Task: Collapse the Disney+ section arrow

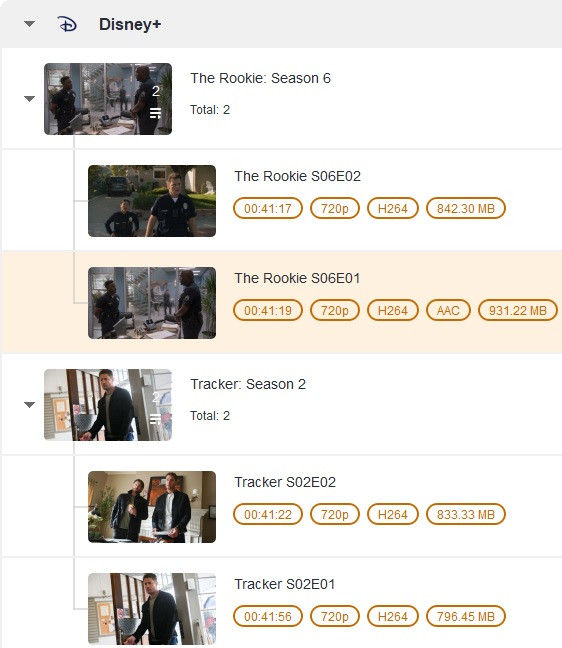Action: click(29, 24)
